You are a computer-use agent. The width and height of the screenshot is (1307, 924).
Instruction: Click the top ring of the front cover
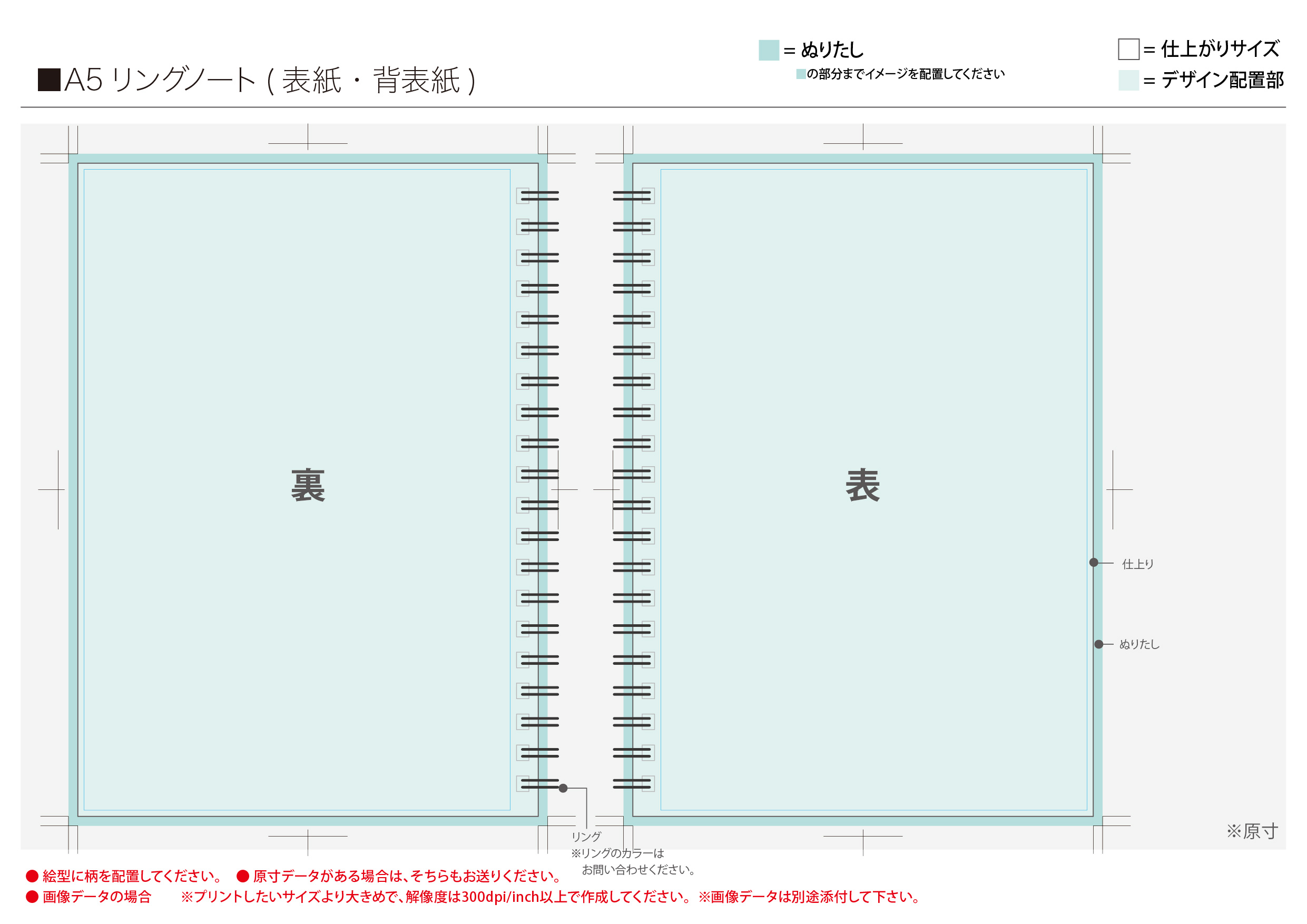631,196
